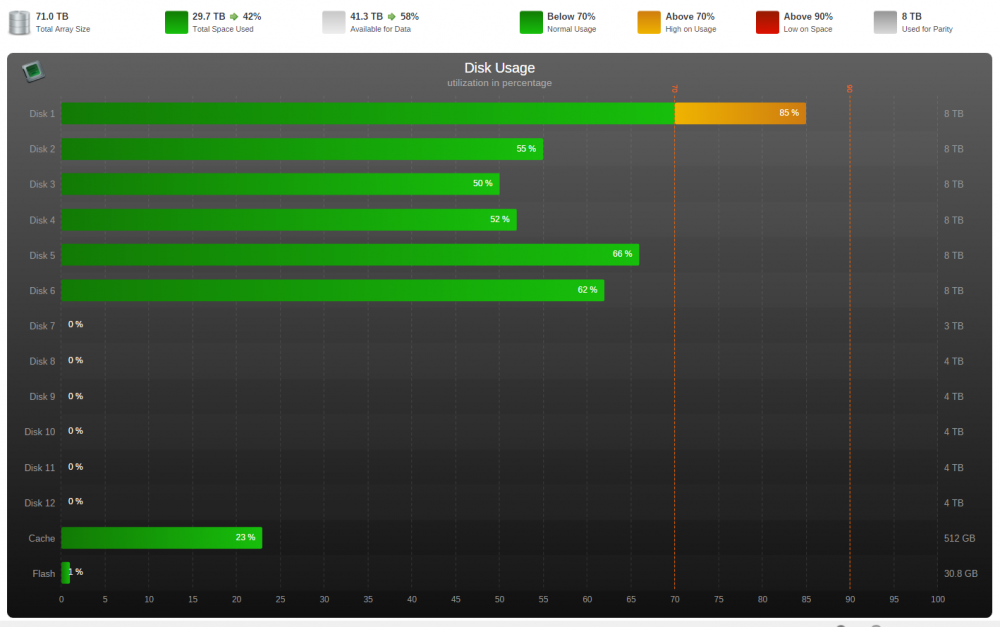The height and width of the screenshot is (627, 1000).
Task: Click the Disk 4 row label
Action: click(42, 220)
